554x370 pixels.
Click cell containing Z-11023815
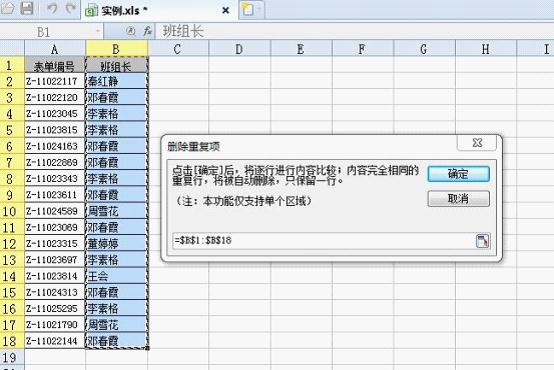(x=55, y=130)
